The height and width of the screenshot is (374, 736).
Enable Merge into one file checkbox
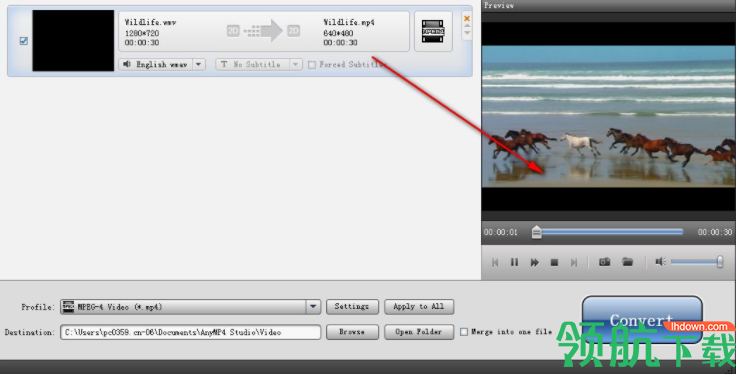tap(464, 332)
